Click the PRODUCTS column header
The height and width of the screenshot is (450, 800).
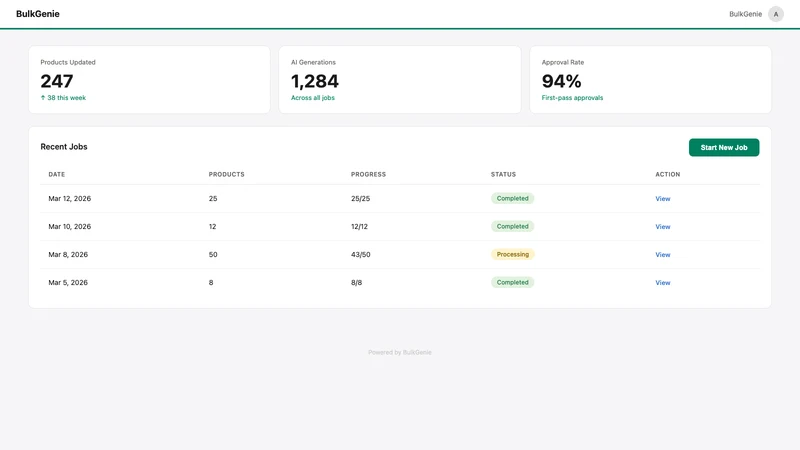[227, 174]
